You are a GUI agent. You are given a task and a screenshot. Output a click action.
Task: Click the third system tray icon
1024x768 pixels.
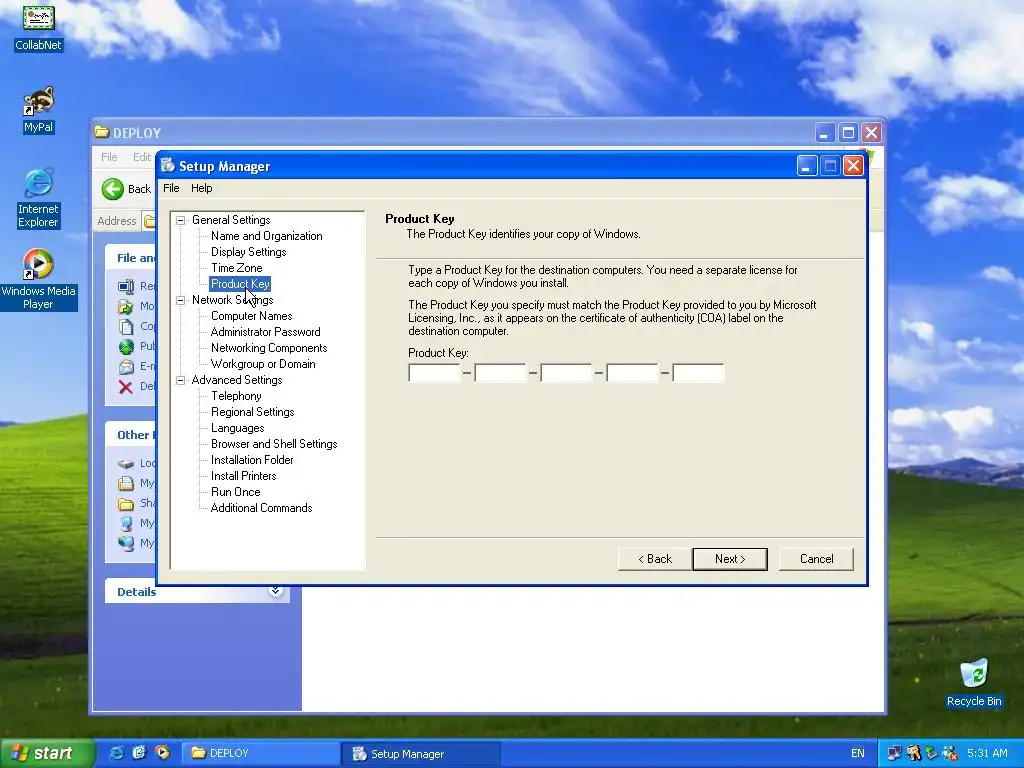(x=931, y=753)
